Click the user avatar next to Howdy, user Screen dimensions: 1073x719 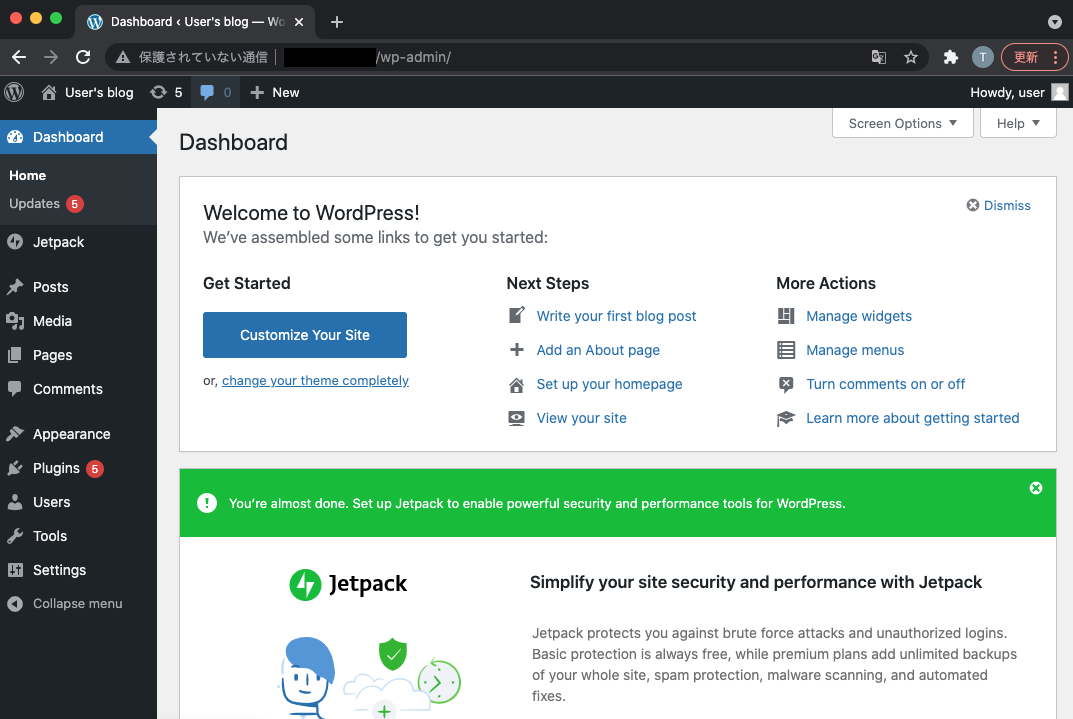(x=1059, y=92)
